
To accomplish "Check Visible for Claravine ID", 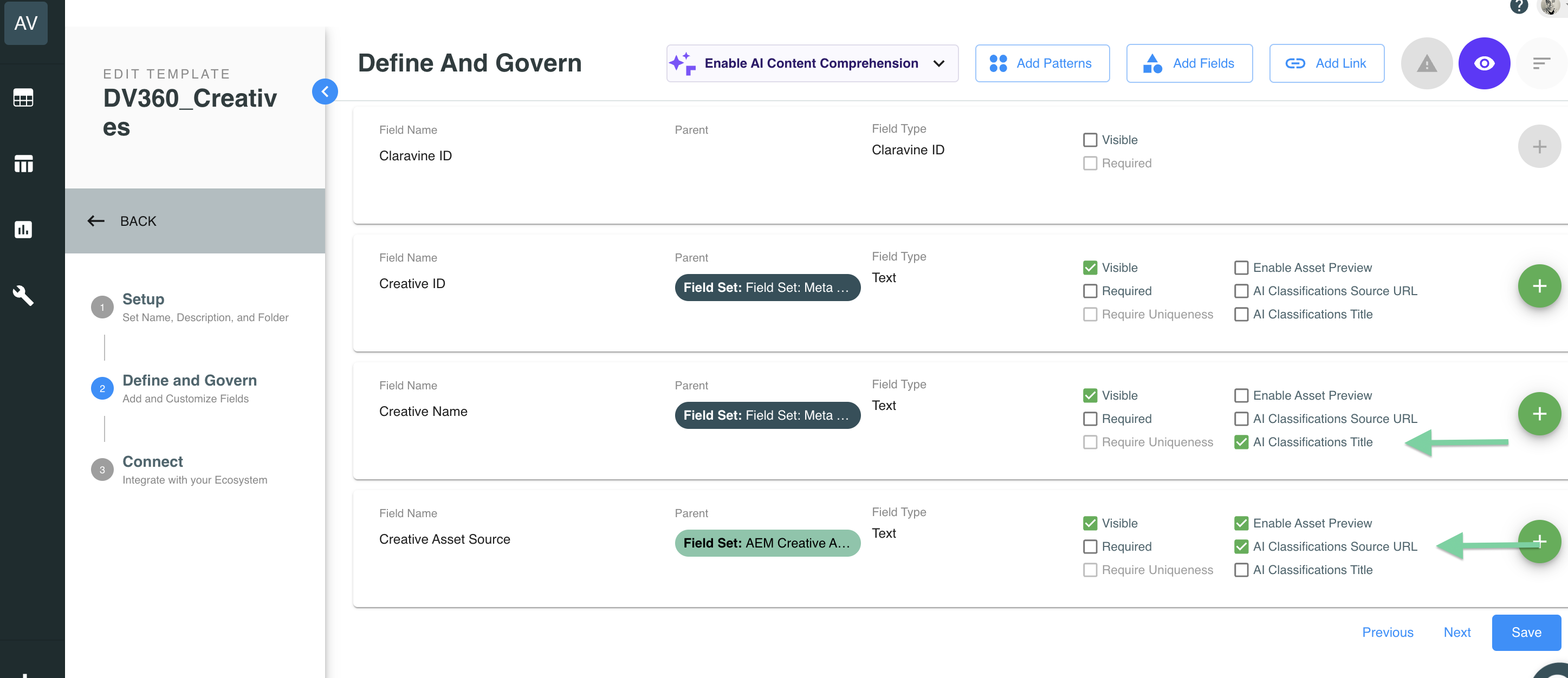I will [1090, 140].
